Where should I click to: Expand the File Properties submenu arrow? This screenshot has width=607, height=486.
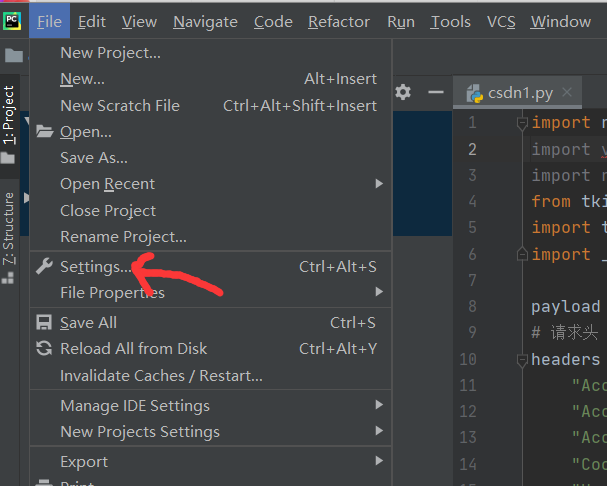click(379, 293)
